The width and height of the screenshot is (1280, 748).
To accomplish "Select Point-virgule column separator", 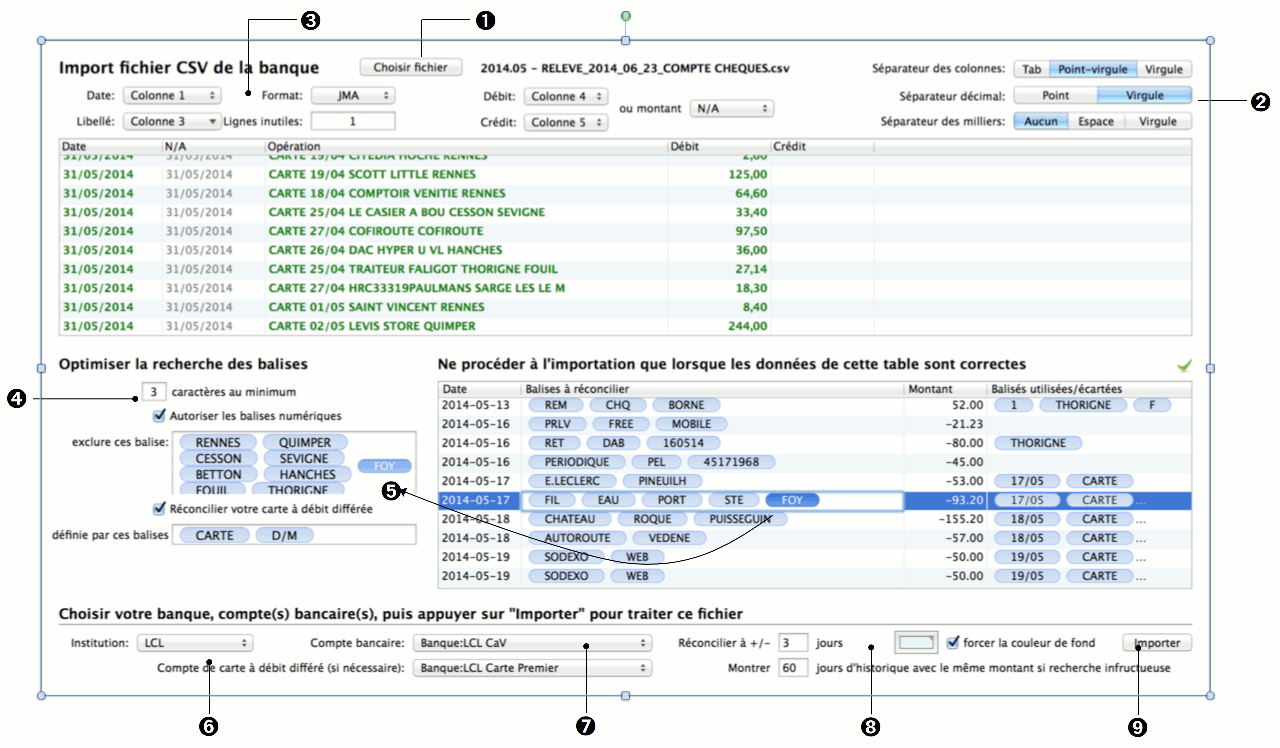I will click(1093, 69).
